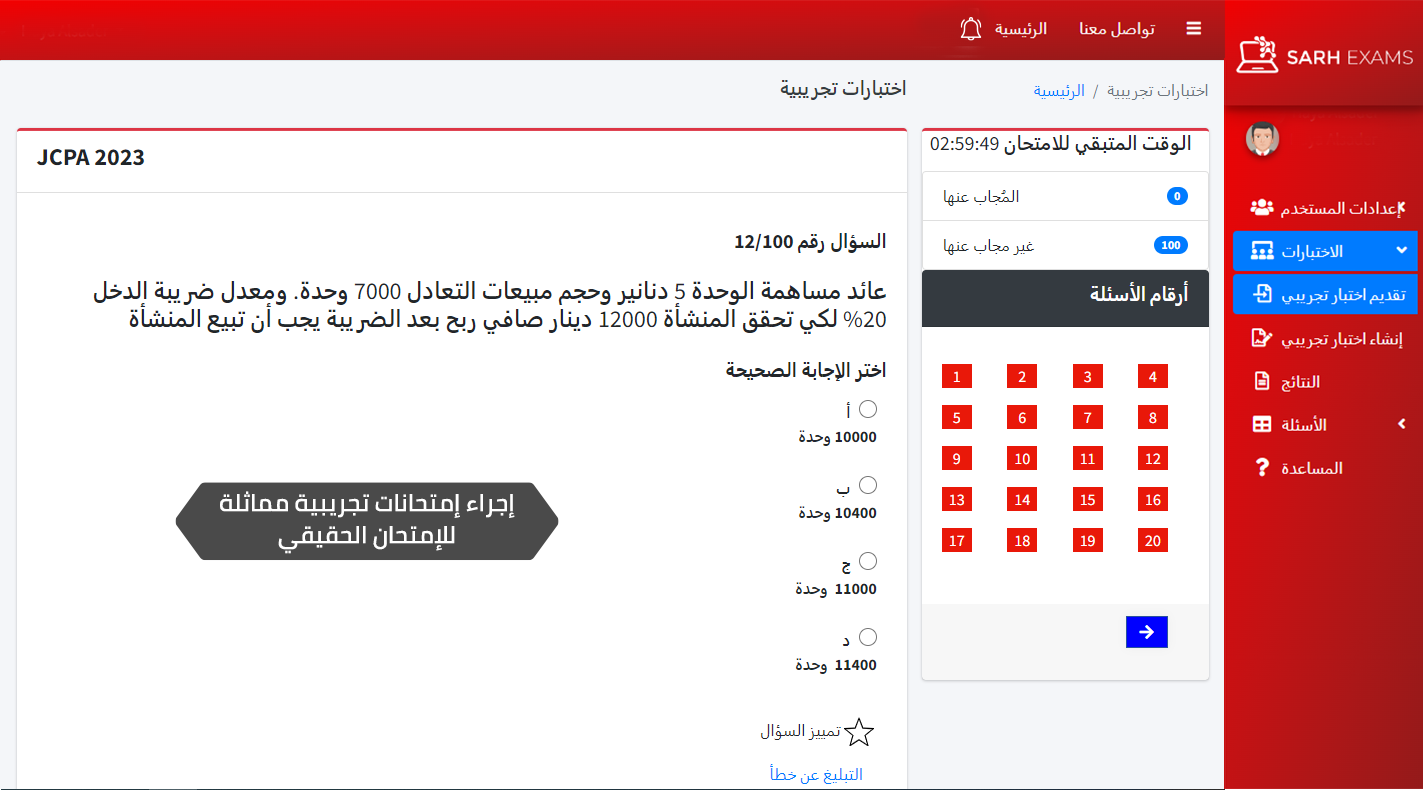Click the help question mark icon
1423x792 pixels.
point(1262,468)
